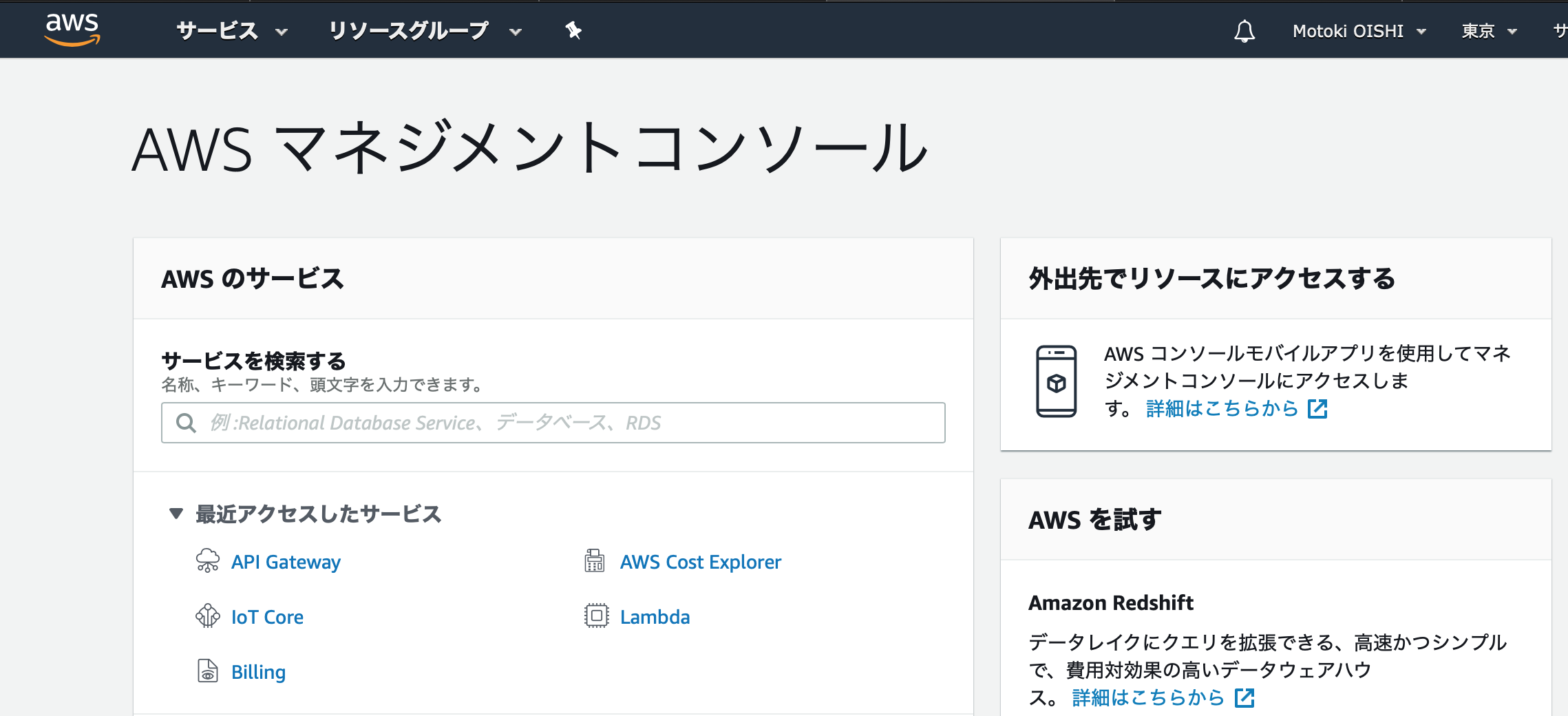Click the mobile phone app icon

point(1057,381)
